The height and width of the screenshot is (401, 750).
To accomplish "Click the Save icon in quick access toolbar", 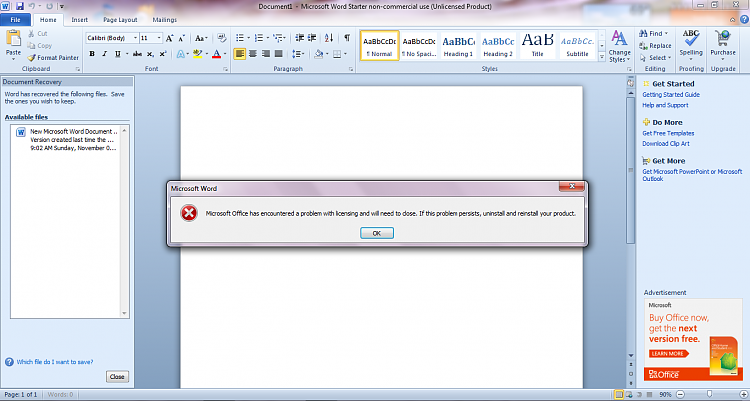I will (x=20, y=6).
